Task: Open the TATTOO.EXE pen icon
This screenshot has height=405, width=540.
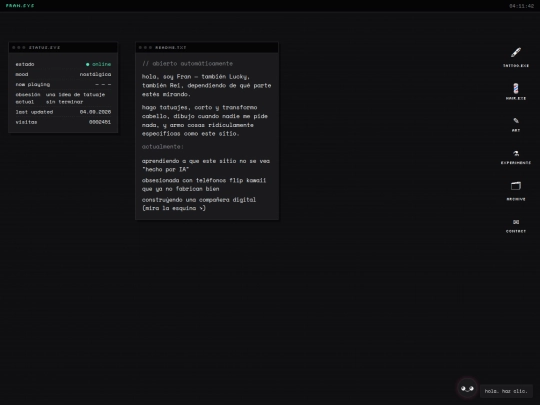Action: pyautogui.click(x=516, y=53)
